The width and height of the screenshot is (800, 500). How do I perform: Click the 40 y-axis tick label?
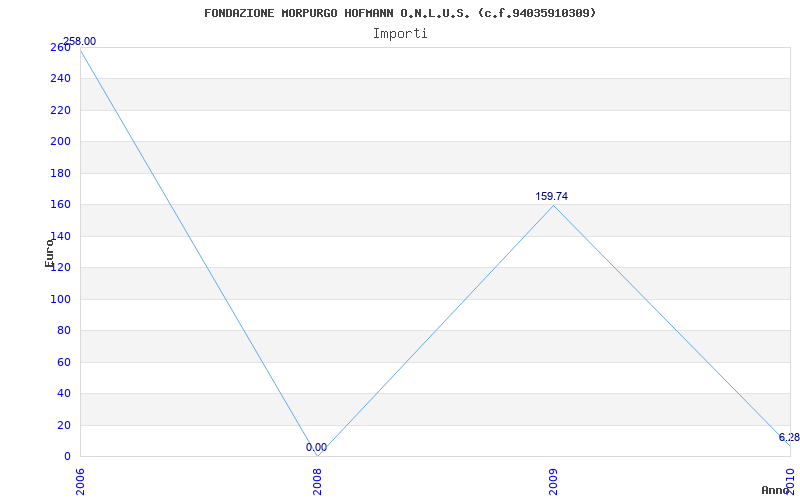pyautogui.click(x=63, y=393)
